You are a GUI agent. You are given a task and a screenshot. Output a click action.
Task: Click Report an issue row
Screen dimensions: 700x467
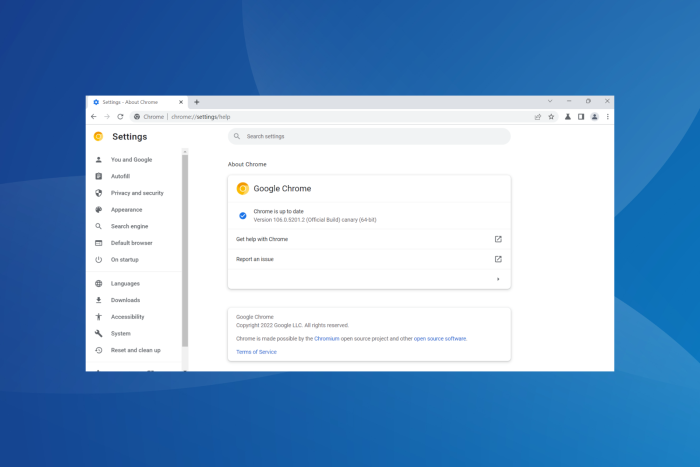click(x=369, y=259)
